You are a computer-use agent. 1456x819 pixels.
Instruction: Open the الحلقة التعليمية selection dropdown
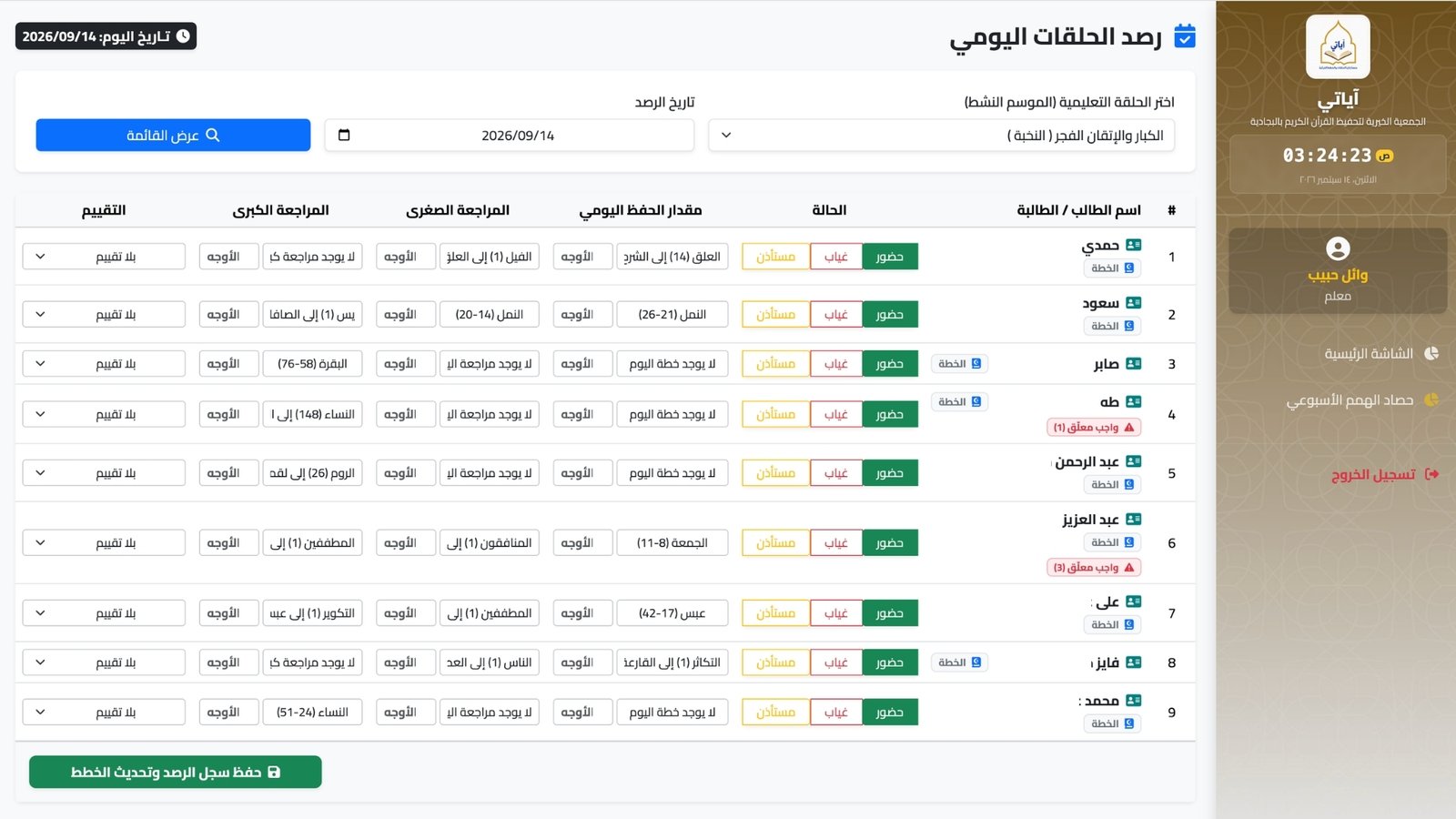[942, 136]
